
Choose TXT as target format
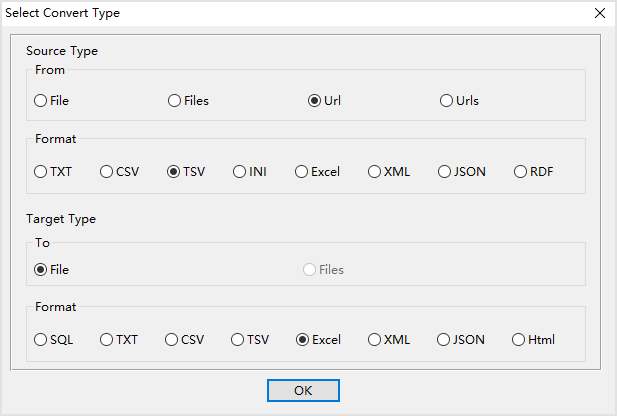[x=107, y=340]
